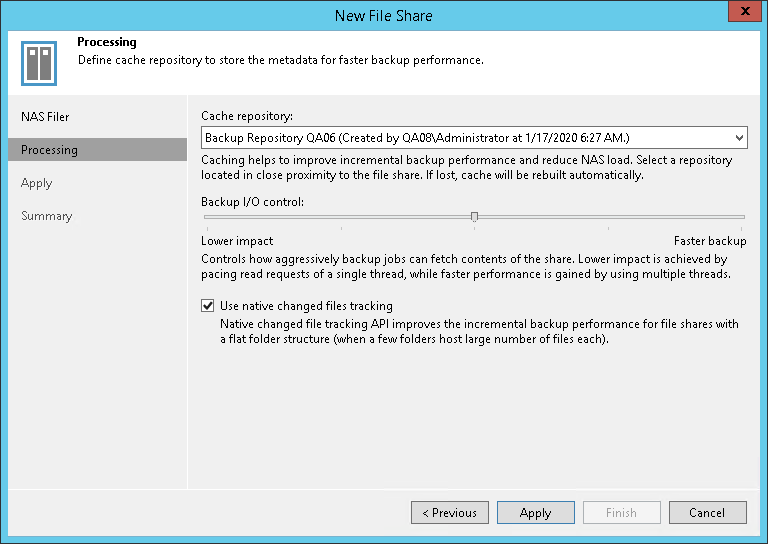Click the file share icon in the header

click(39, 62)
